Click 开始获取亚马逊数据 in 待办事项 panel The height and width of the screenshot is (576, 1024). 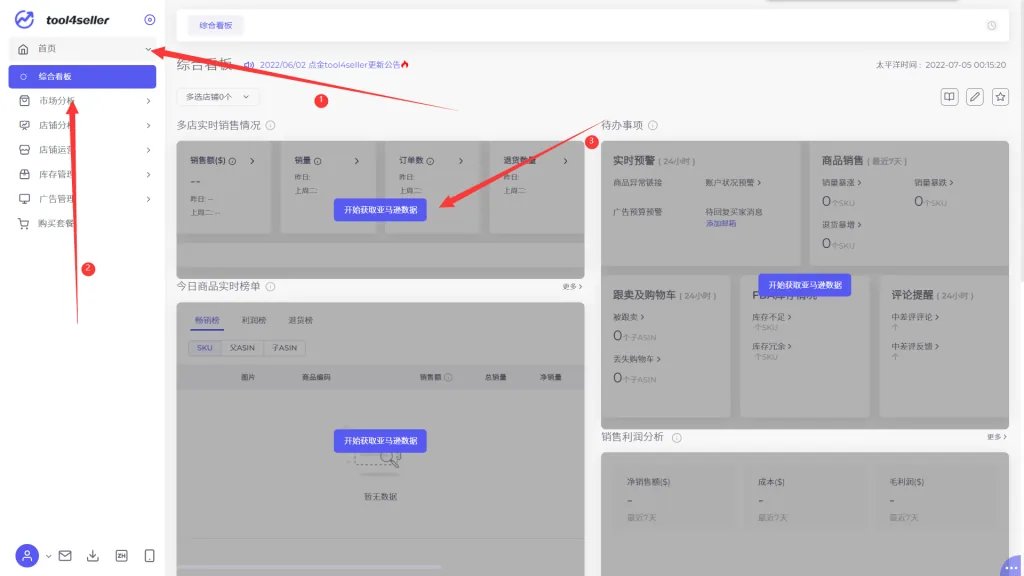(805, 285)
